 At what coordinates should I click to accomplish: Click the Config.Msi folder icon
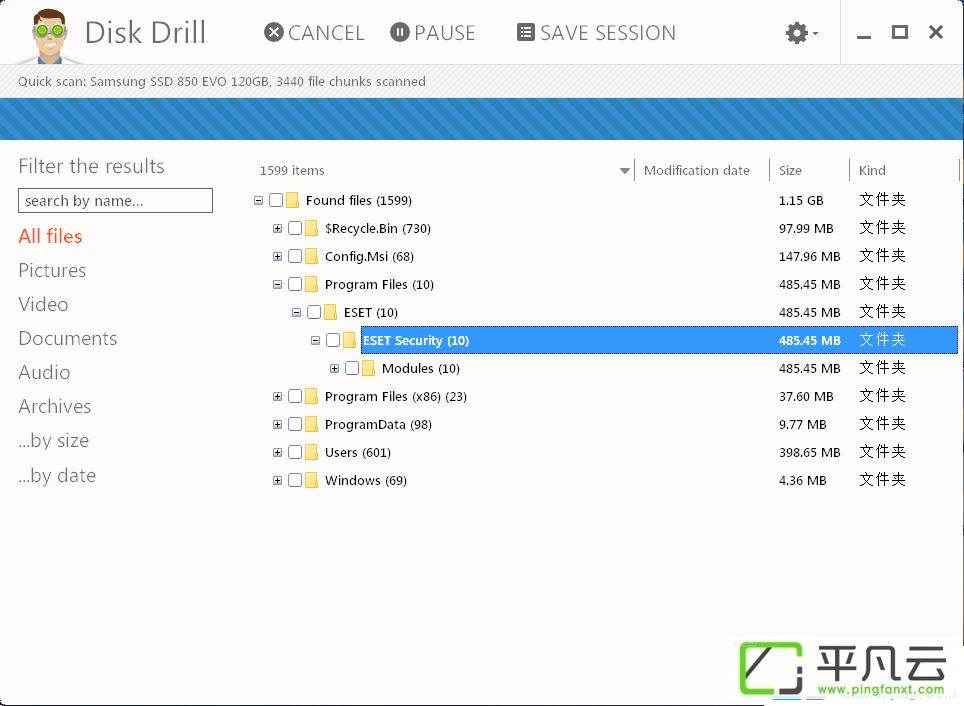click(312, 256)
